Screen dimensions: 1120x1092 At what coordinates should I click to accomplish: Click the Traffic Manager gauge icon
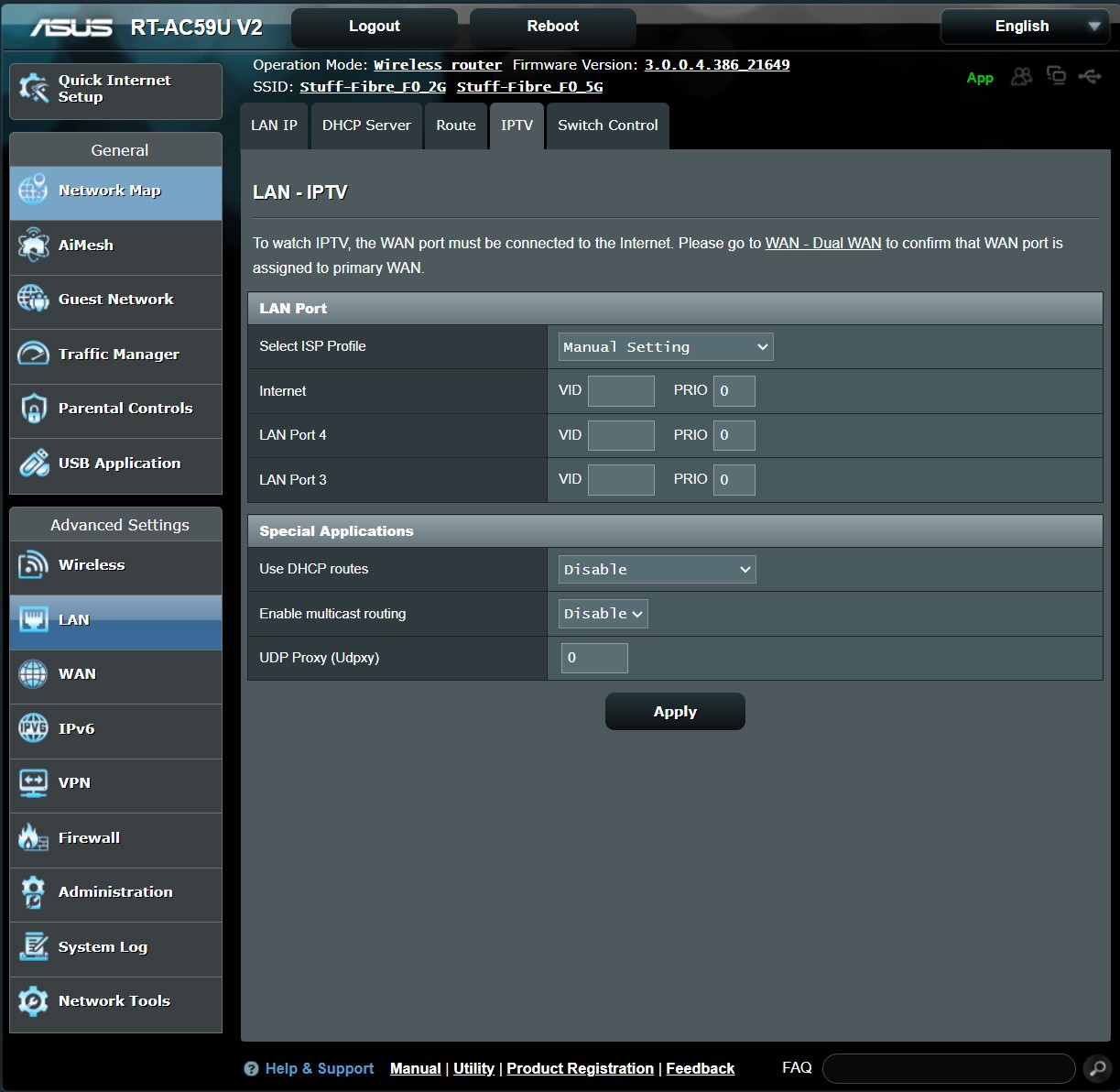point(33,354)
